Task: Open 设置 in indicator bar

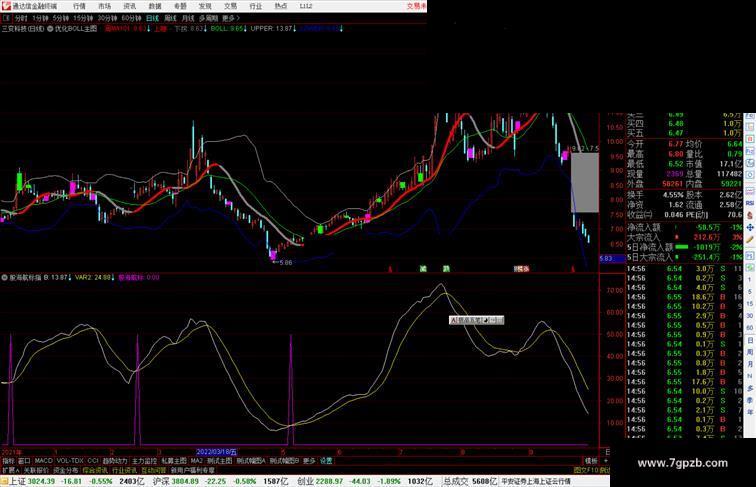Action: (x=326, y=461)
